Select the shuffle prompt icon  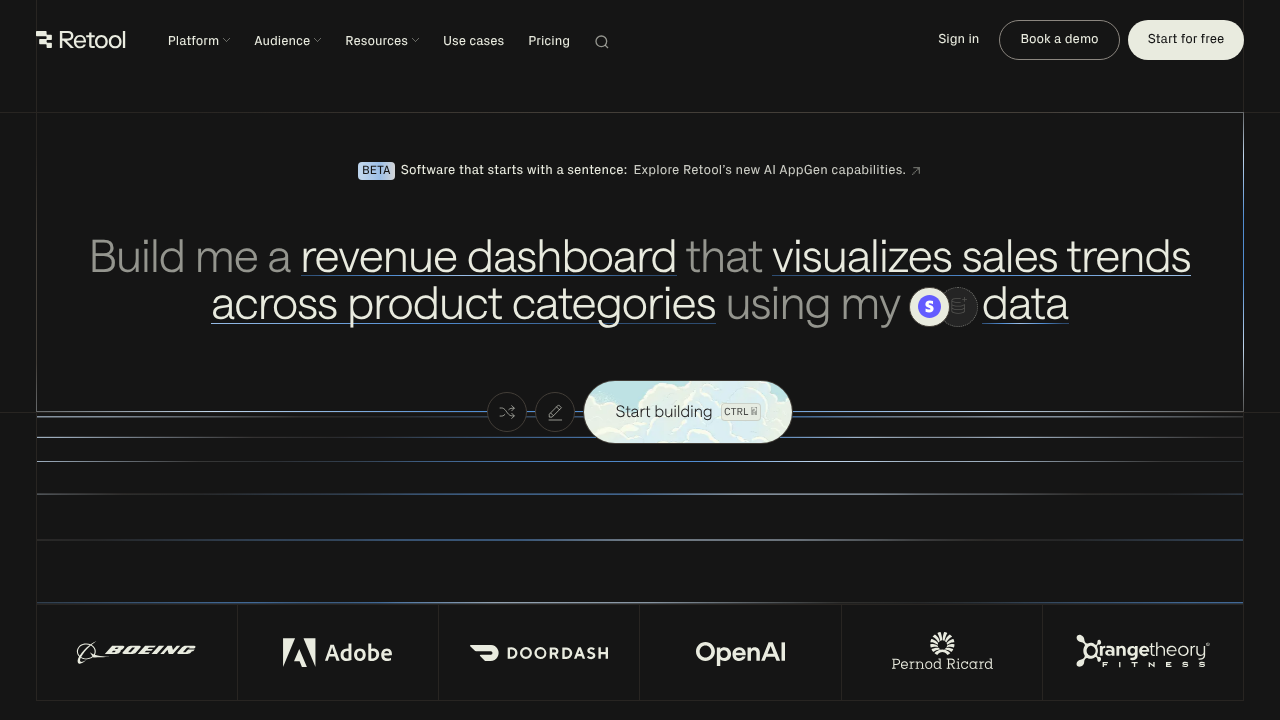pos(507,412)
